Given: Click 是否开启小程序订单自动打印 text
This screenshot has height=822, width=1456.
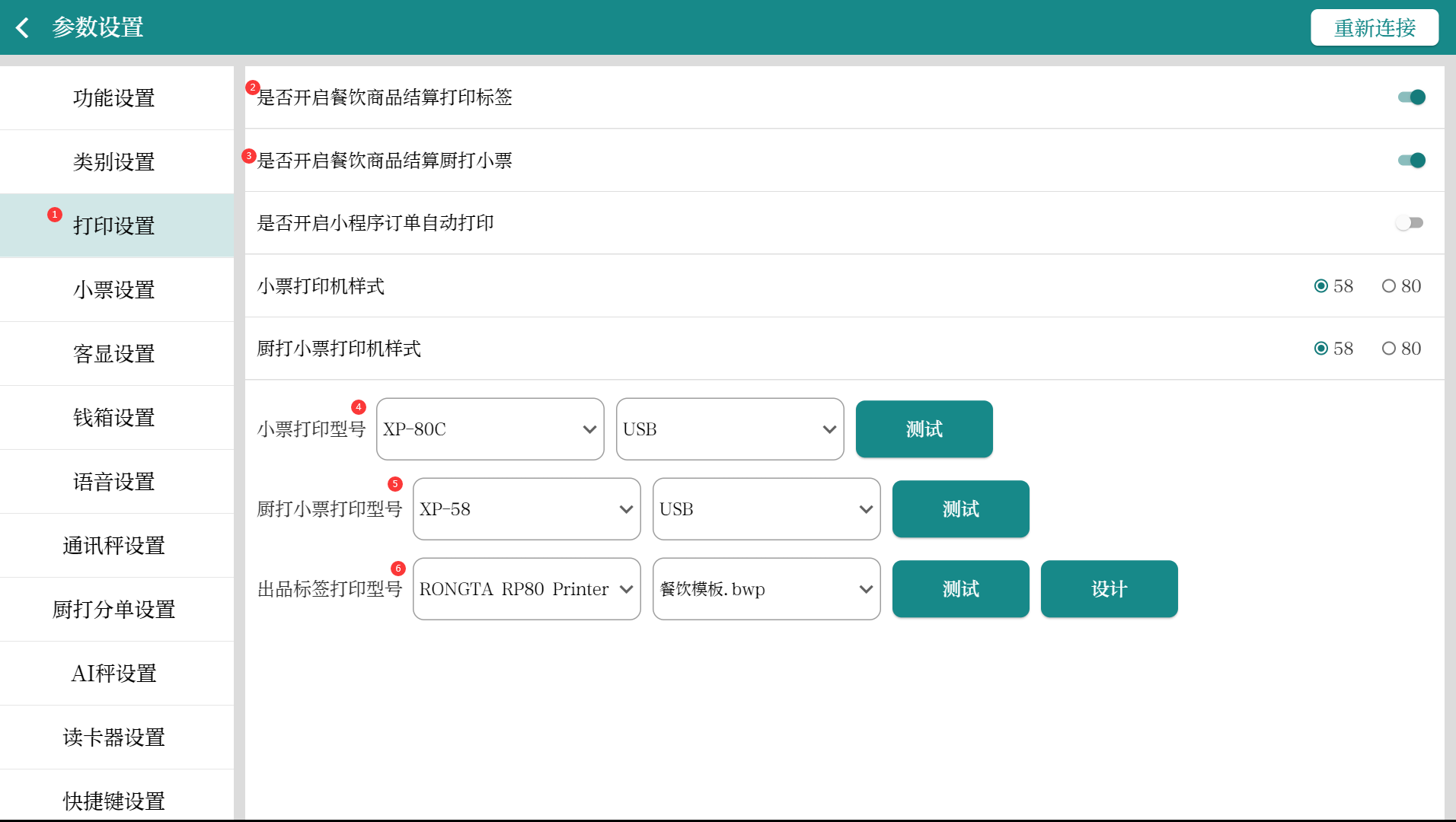Looking at the screenshot, I should click(x=375, y=223).
